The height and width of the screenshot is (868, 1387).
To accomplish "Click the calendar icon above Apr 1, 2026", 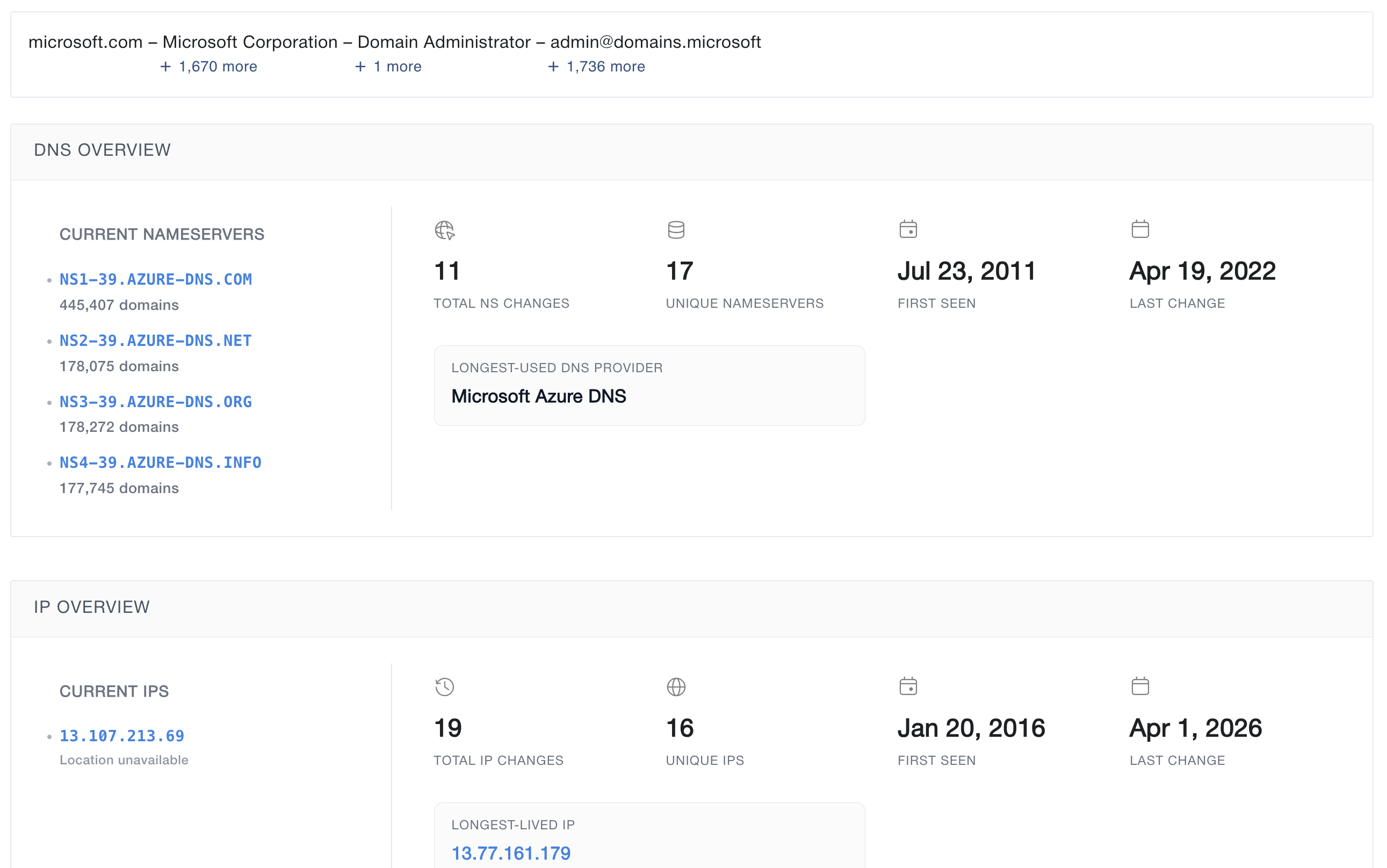I will point(1139,686).
